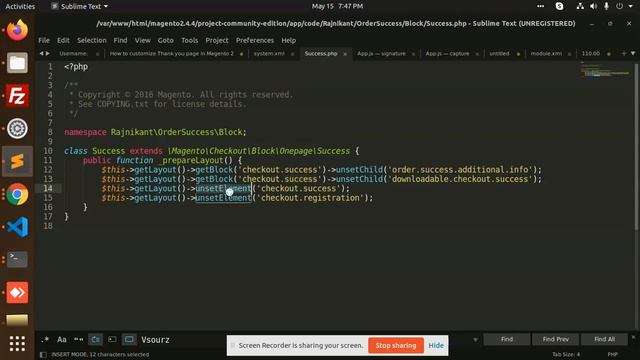Screen dimensions: 640x360
Task: Switch to the untitled tab
Action: point(499,53)
